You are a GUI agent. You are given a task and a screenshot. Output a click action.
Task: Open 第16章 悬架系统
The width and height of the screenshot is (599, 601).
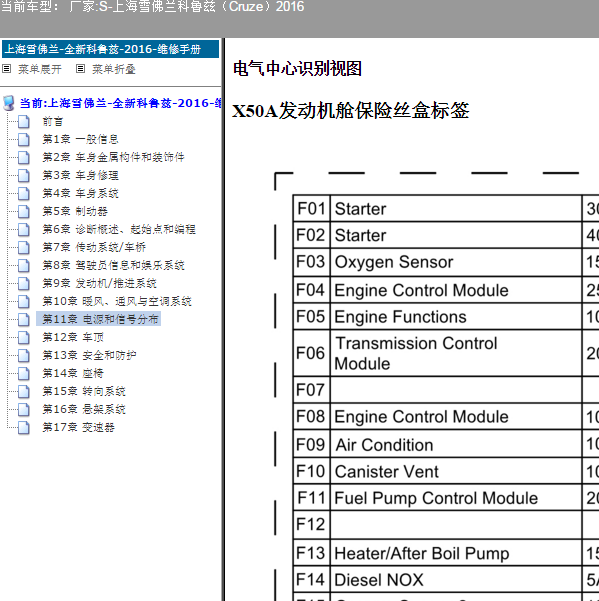[84, 410]
